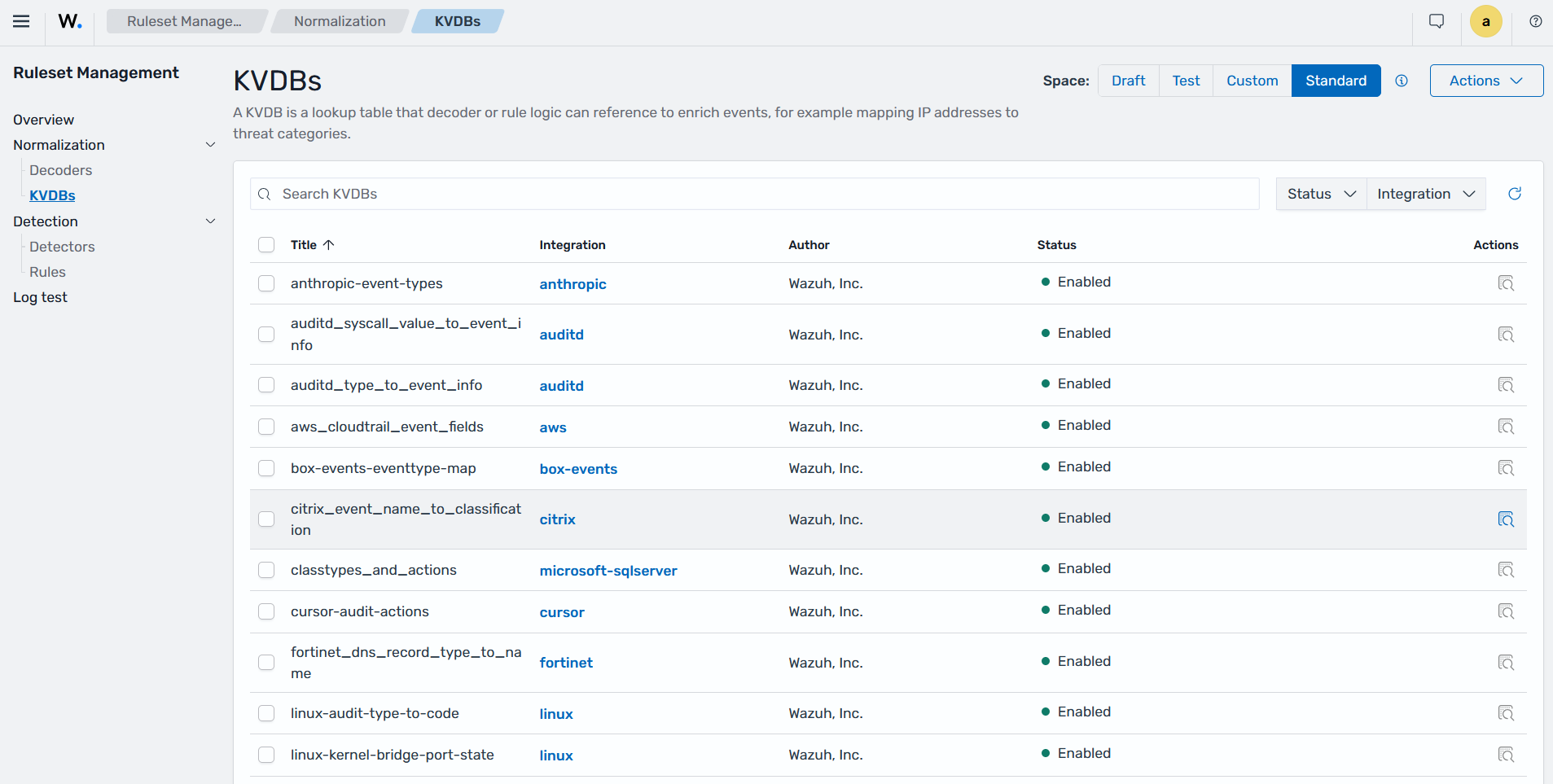
Task: Select the classtypes_and_actions checkbox
Action: point(266,570)
